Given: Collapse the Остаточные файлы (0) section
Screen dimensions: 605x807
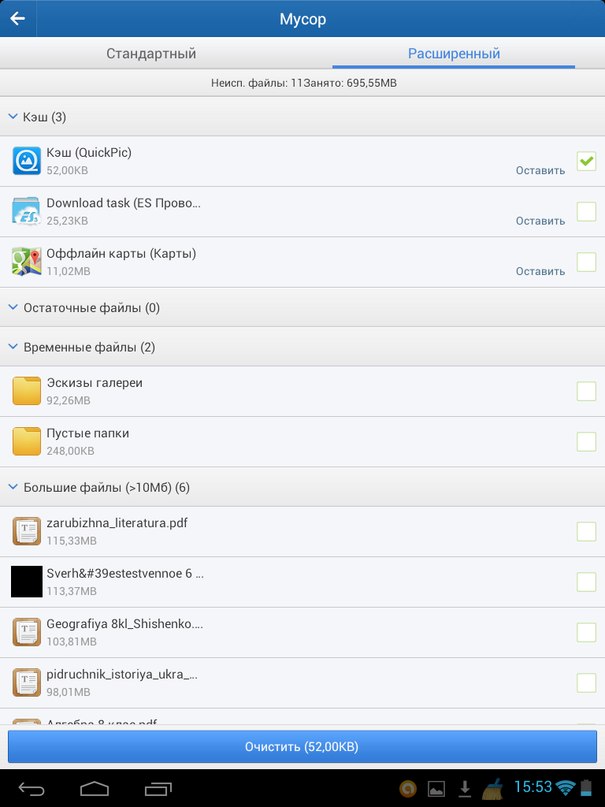Looking at the screenshot, I should (x=302, y=308).
